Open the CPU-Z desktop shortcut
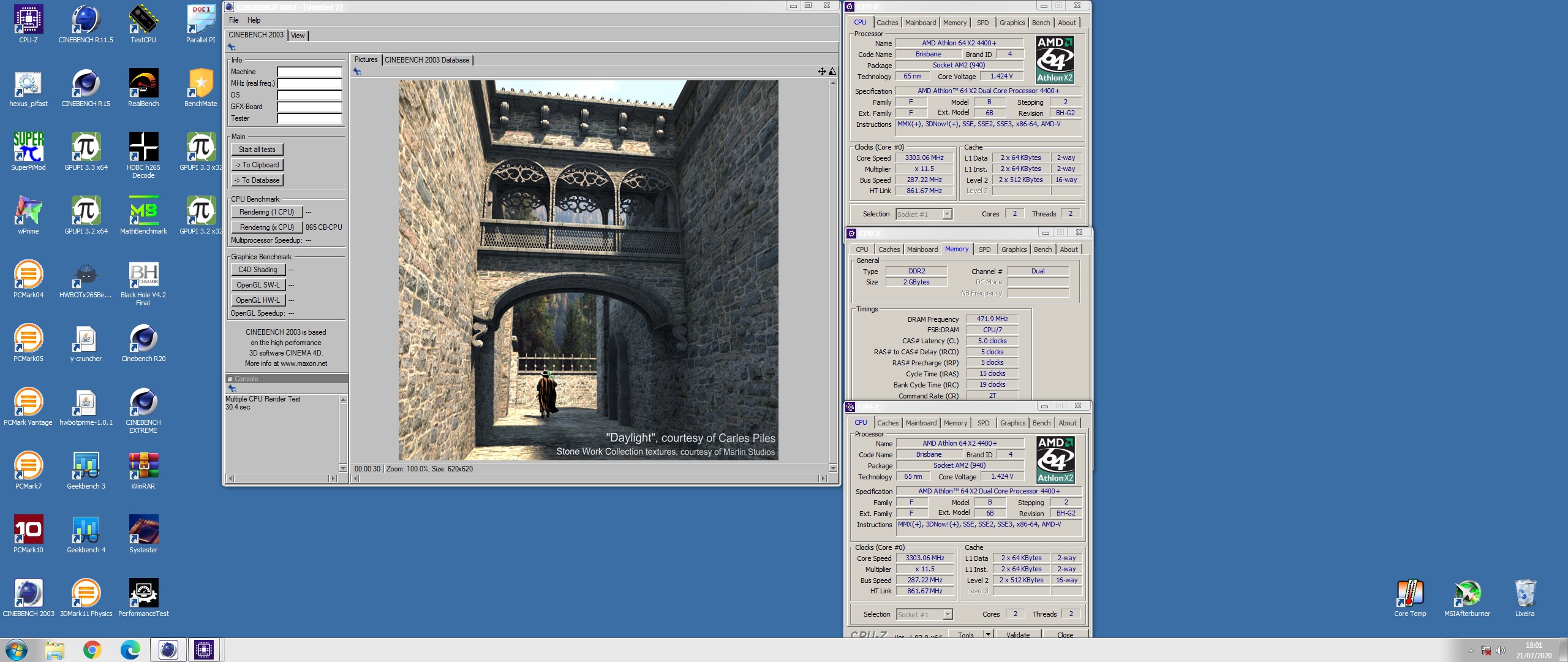1568x662 pixels. coord(28,23)
